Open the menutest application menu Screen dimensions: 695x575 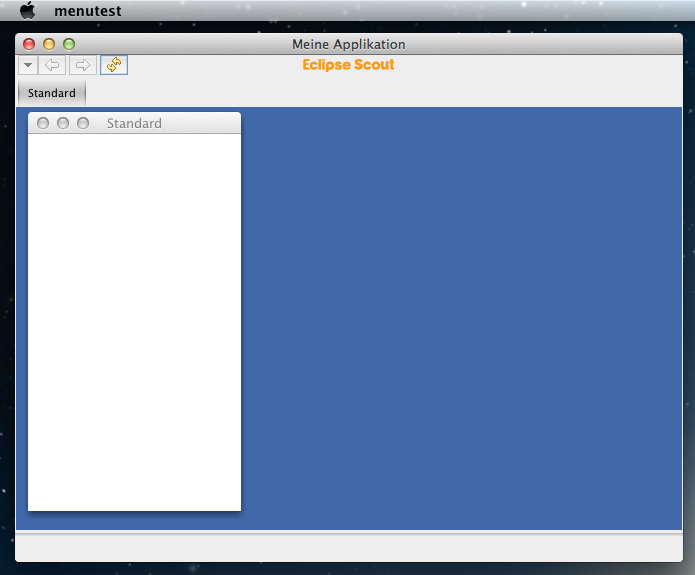pos(88,11)
